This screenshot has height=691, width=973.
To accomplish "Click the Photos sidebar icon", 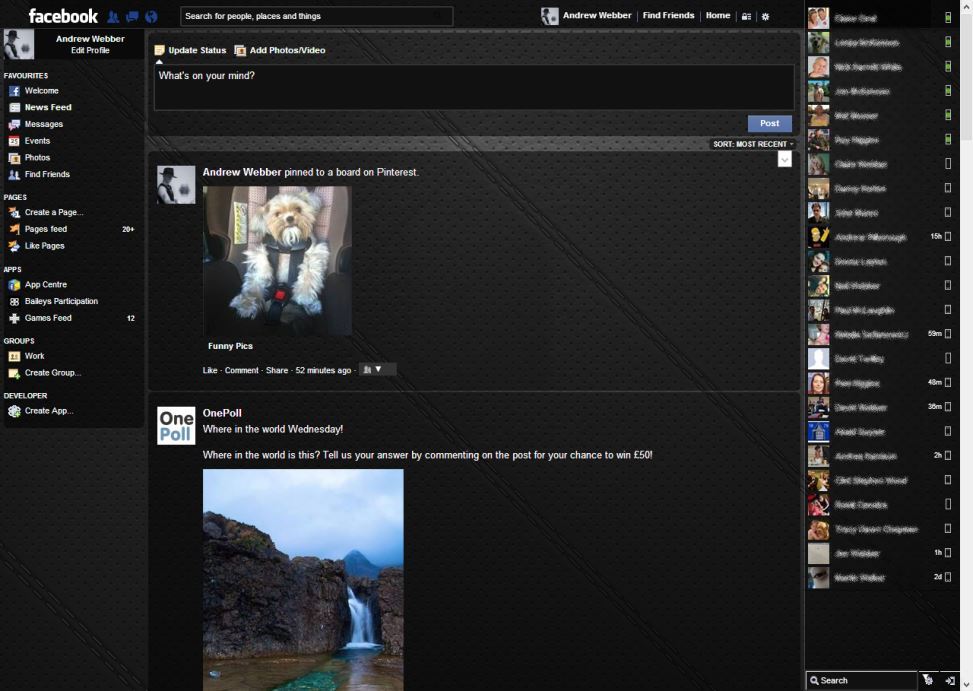I will [14, 158].
